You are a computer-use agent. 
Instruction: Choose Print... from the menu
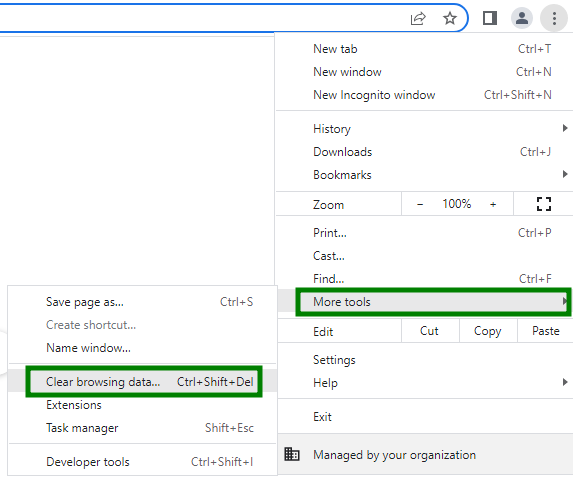pos(424,233)
